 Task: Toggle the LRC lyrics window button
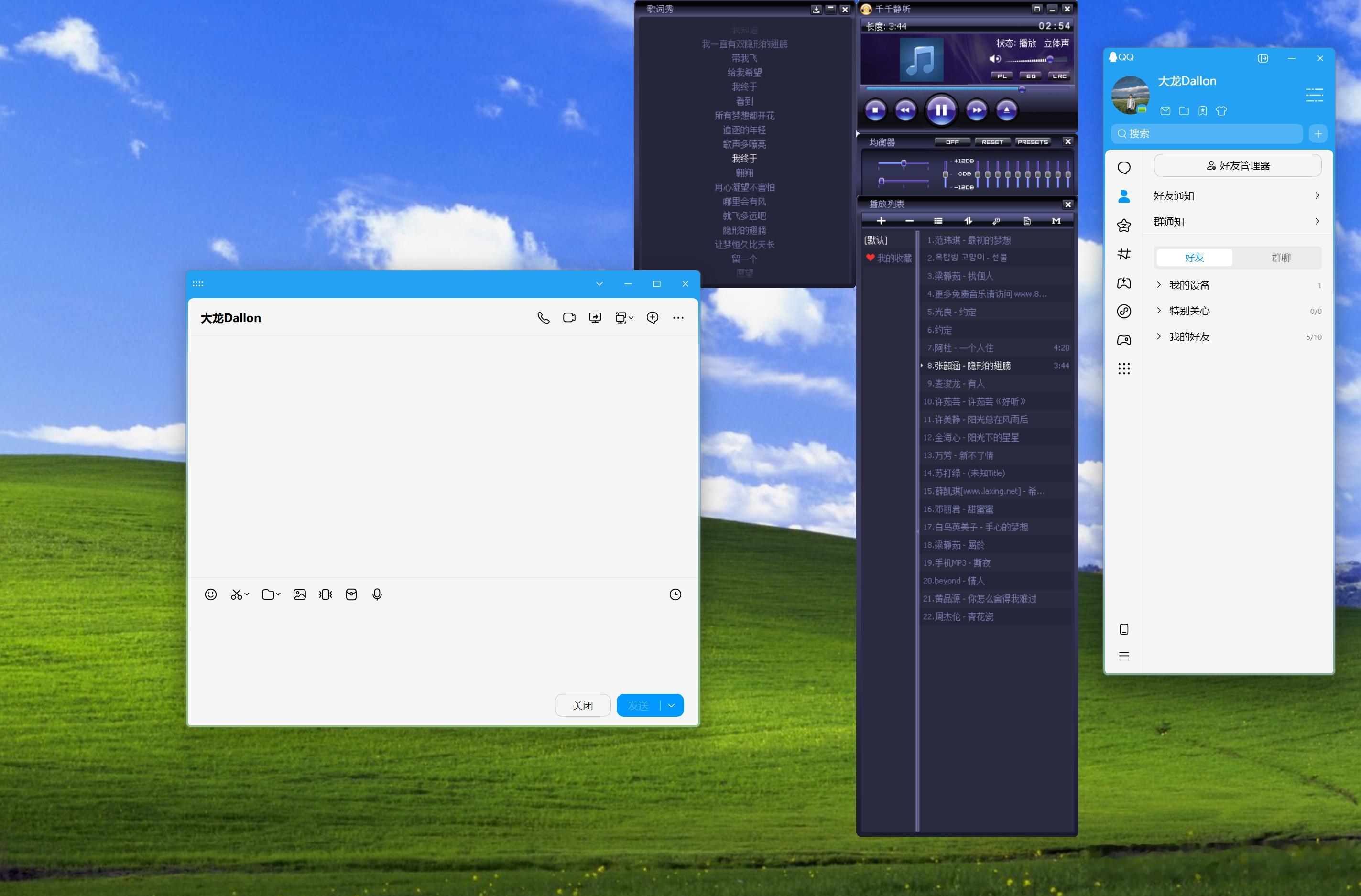point(1060,76)
